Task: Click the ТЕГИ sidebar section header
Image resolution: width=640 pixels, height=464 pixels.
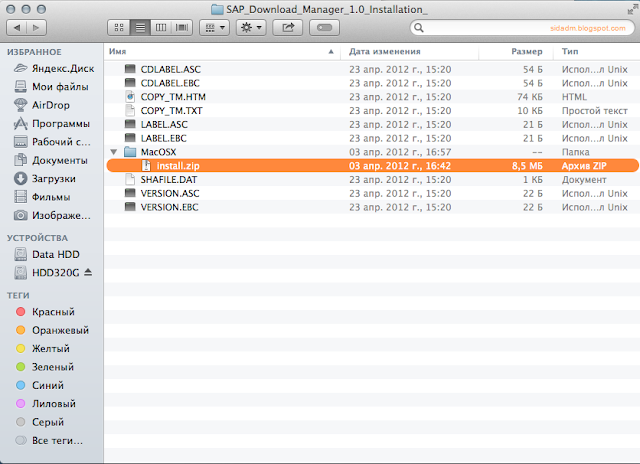Action: [18, 295]
